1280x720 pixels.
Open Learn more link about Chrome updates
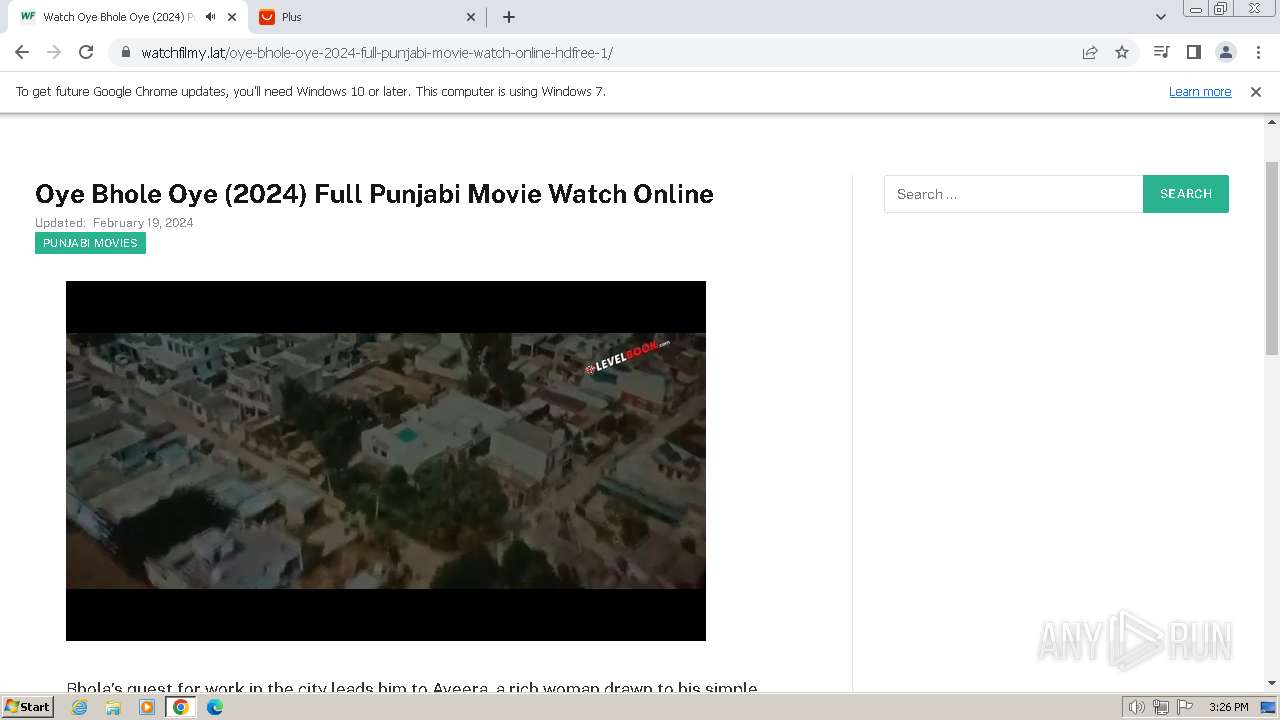(1200, 91)
